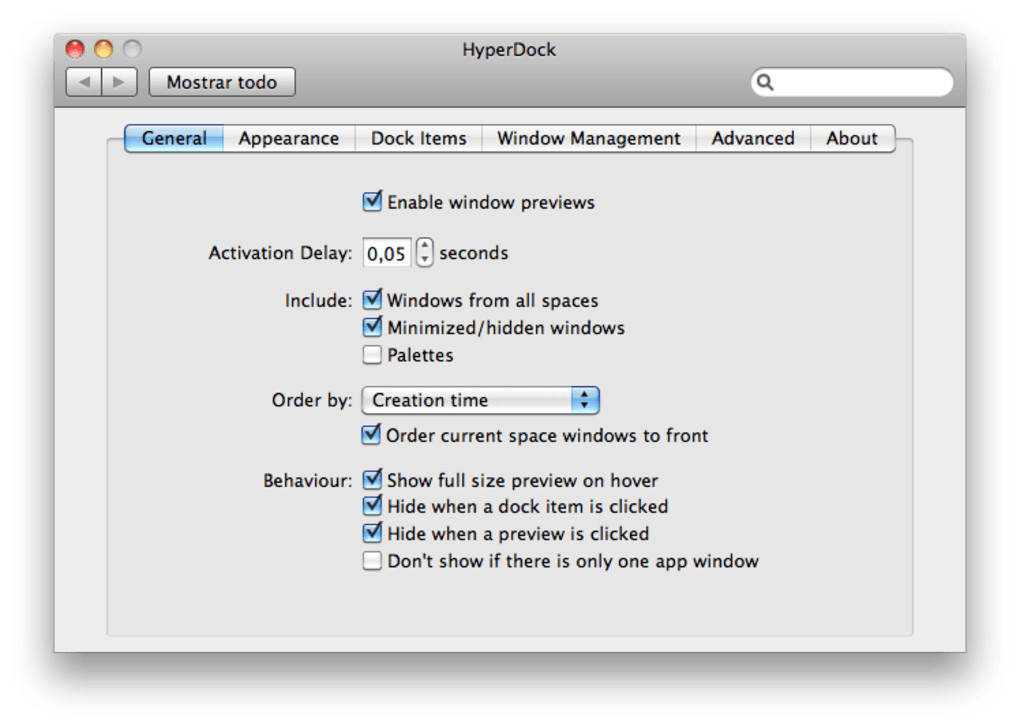Click the forward navigation arrow
The width and height of the screenshot is (1020, 727).
(119, 82)
